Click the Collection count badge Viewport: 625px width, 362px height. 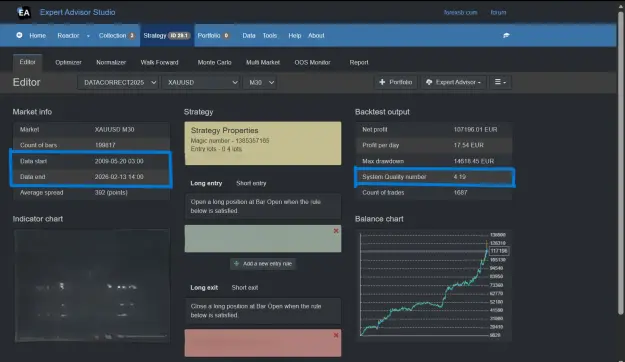click(x=132, y=35)
